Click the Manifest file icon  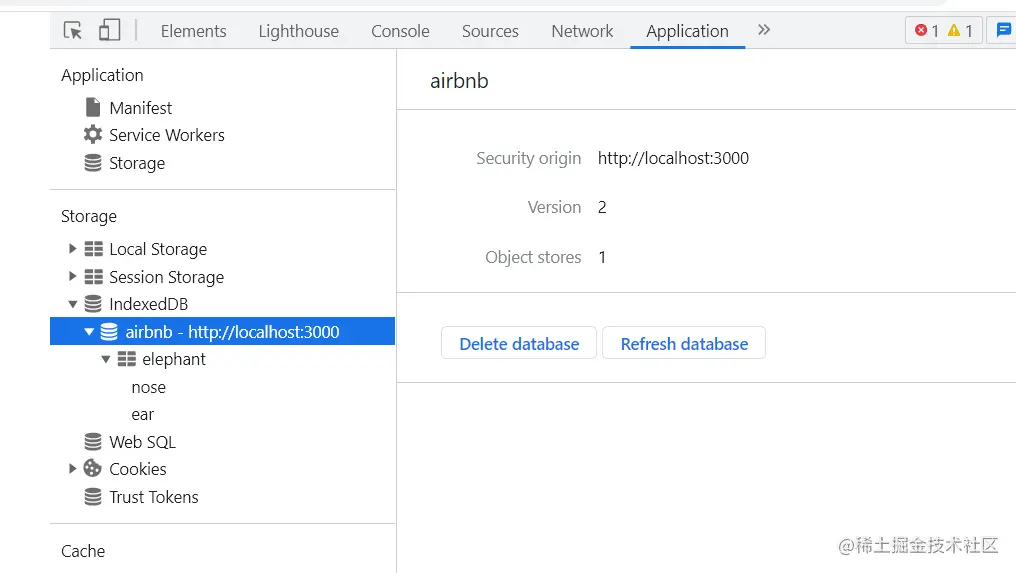93,108
